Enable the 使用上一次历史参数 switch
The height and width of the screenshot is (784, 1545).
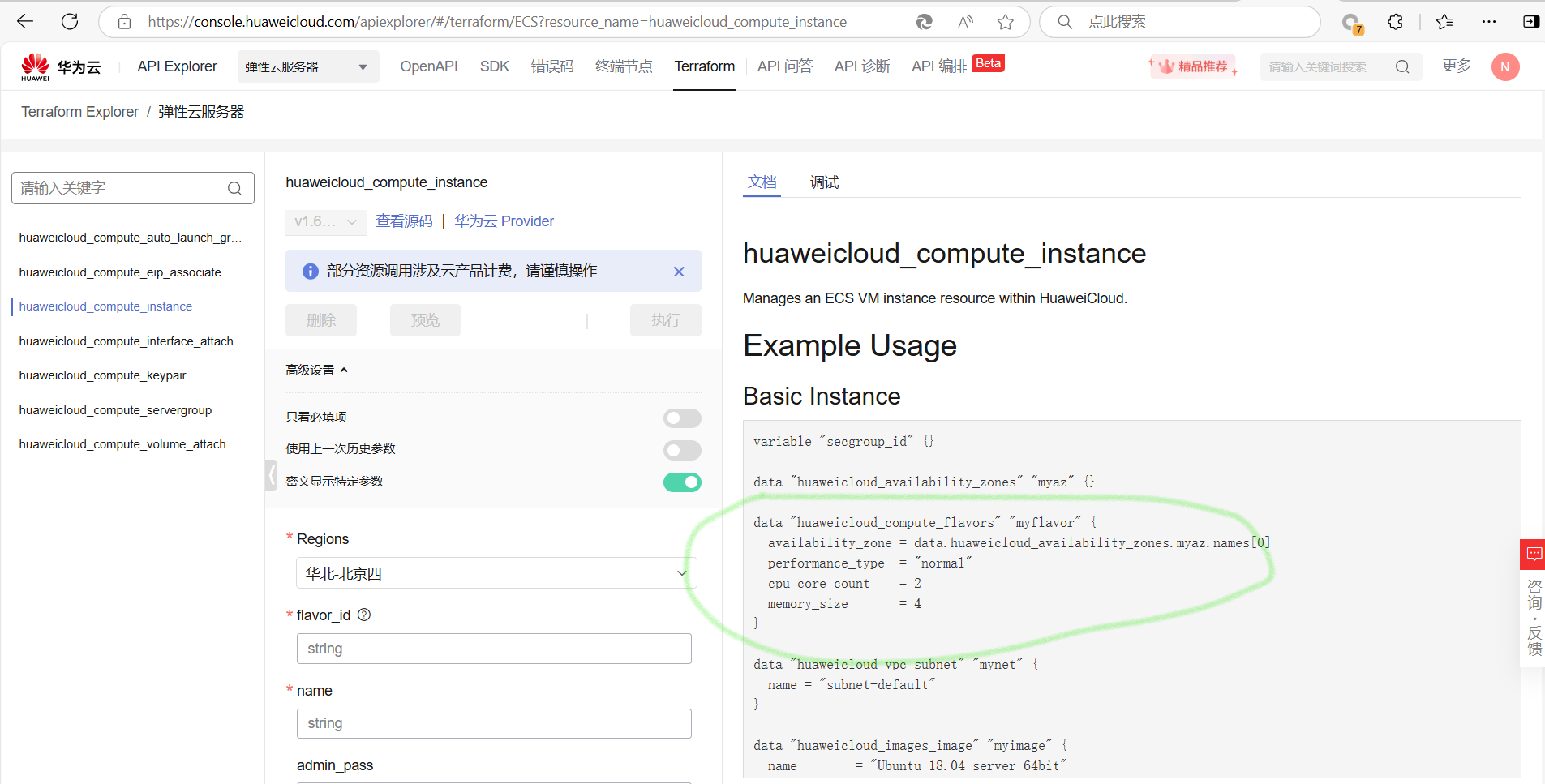[682, 450]
